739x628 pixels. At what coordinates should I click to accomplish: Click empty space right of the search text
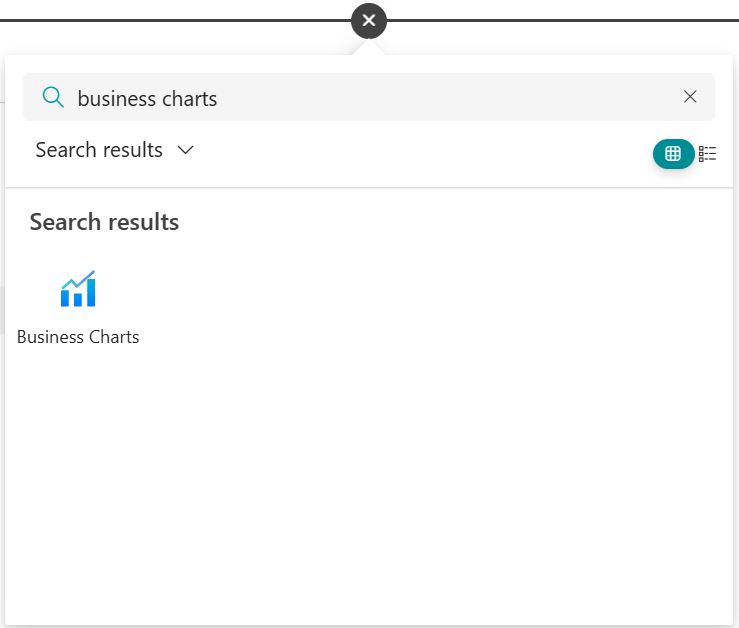450,97
